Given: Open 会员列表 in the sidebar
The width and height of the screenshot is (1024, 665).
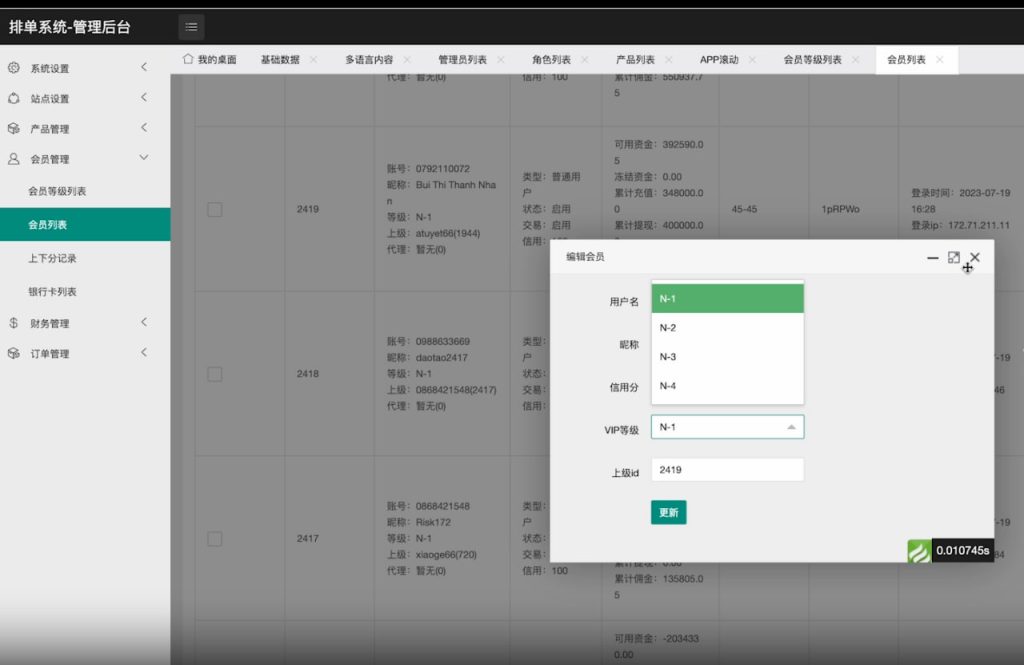Looking at the screenshot, I should [x=85, y=225].
